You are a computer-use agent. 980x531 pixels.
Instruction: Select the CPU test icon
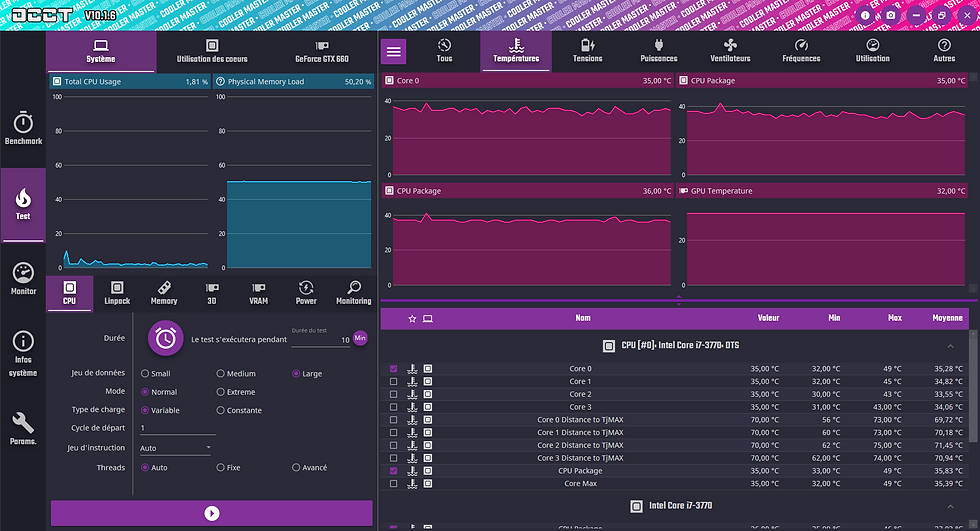[x=69, y=287]
